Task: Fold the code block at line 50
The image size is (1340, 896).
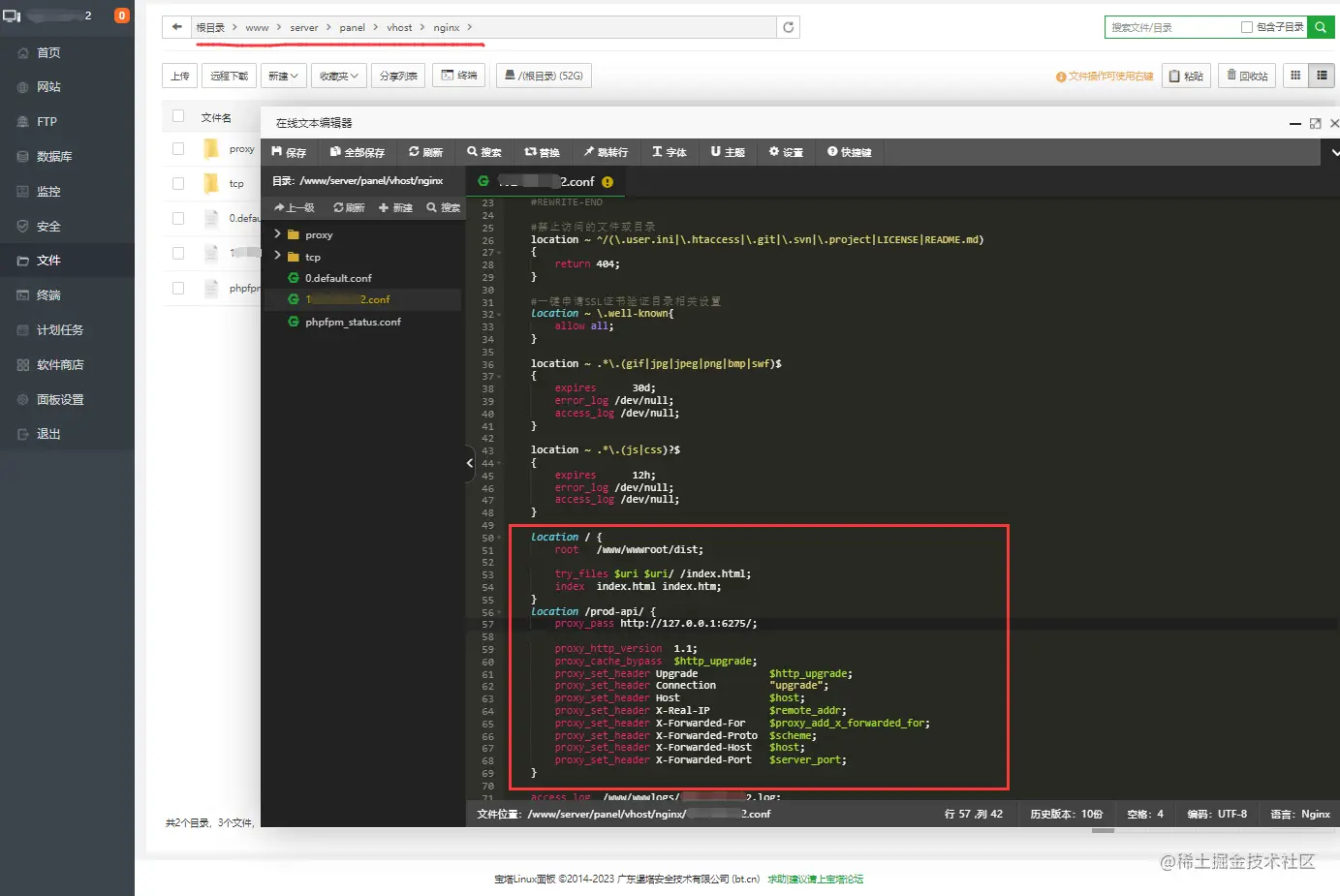Action: click(x=498, y=538)
